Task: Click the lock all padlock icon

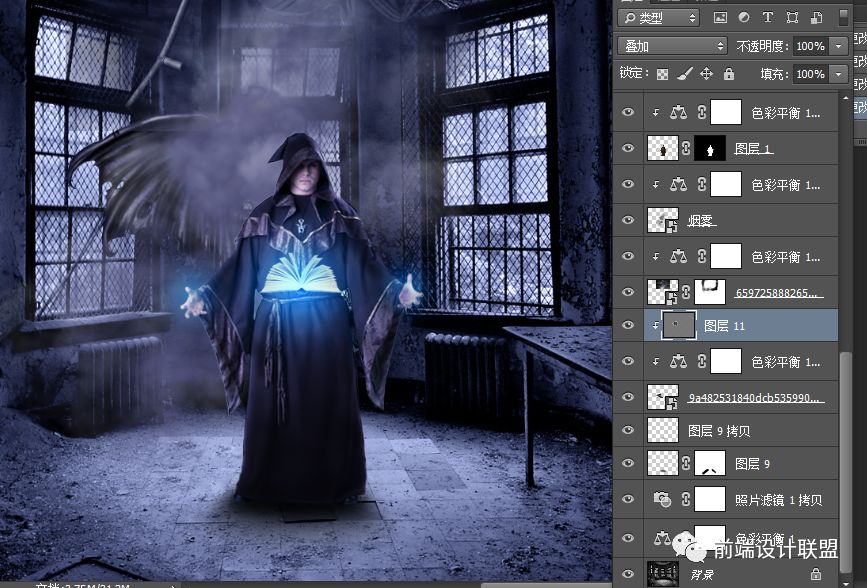Action: [x=729, y=74]
